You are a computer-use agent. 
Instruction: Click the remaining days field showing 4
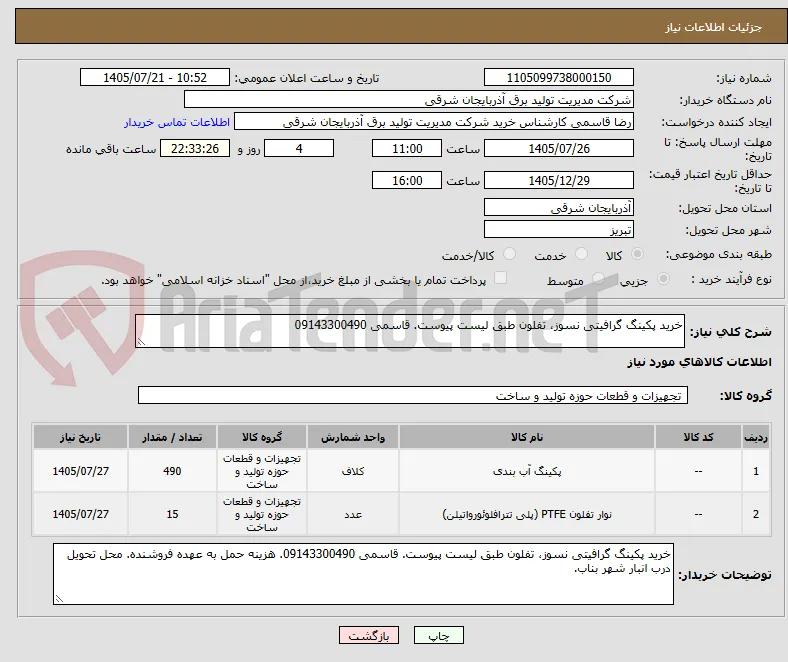pos(299,148)
